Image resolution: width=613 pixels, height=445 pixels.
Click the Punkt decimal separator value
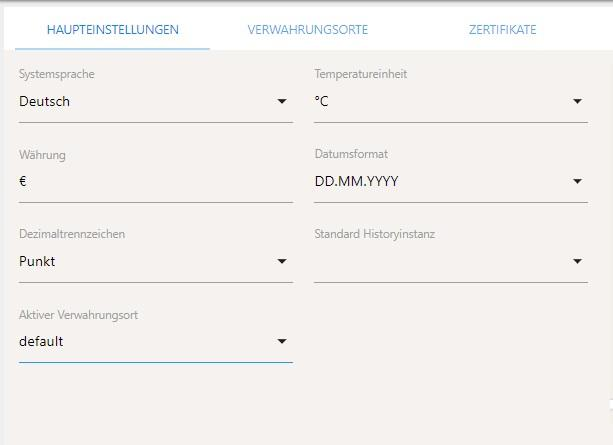[x=38, y=261]
